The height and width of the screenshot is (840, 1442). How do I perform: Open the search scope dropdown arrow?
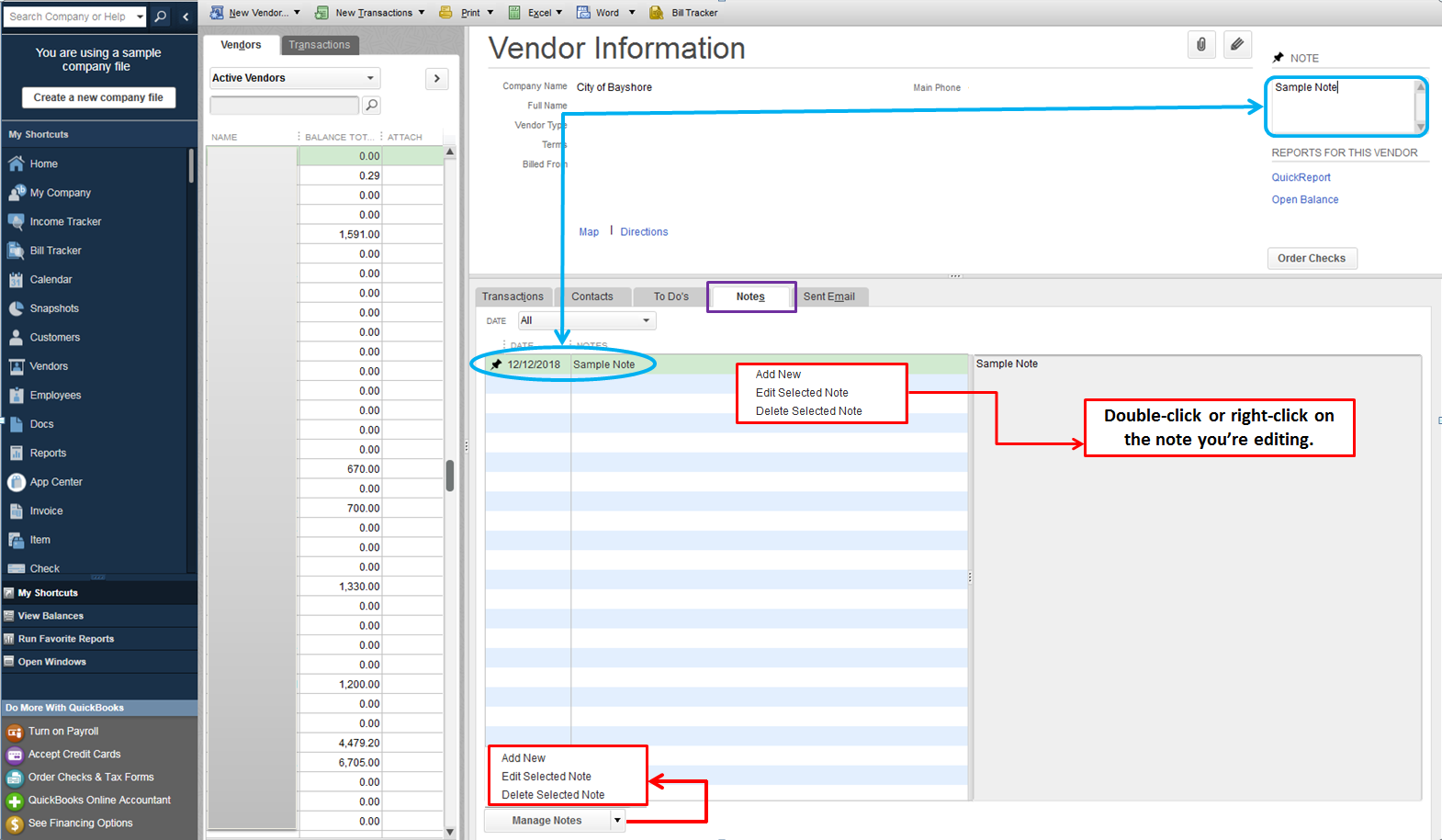[140, 17]
